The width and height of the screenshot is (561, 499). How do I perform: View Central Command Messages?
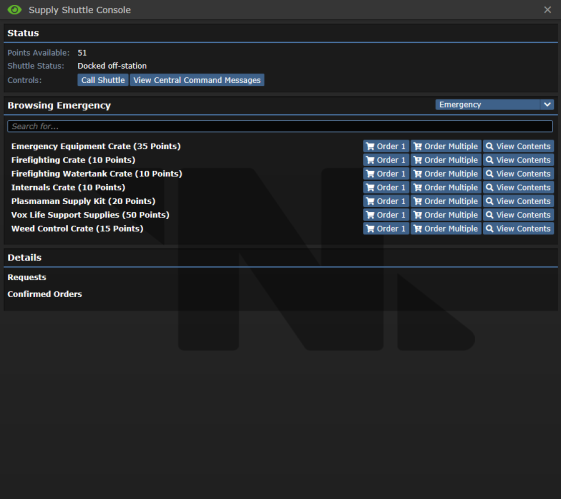click(x=197, y=80)
